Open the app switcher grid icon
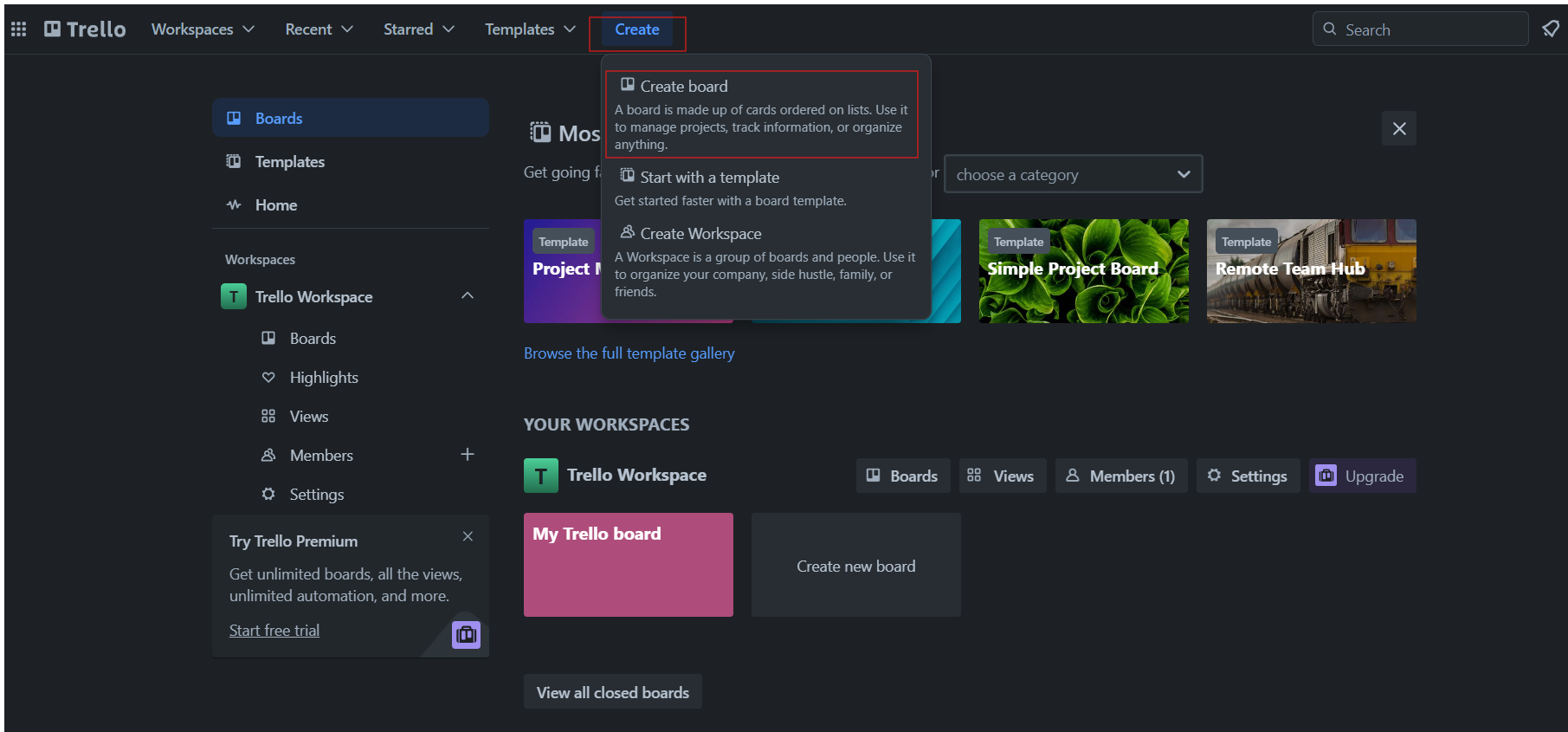The image size is (1568, 732). [x=18, y=29]
